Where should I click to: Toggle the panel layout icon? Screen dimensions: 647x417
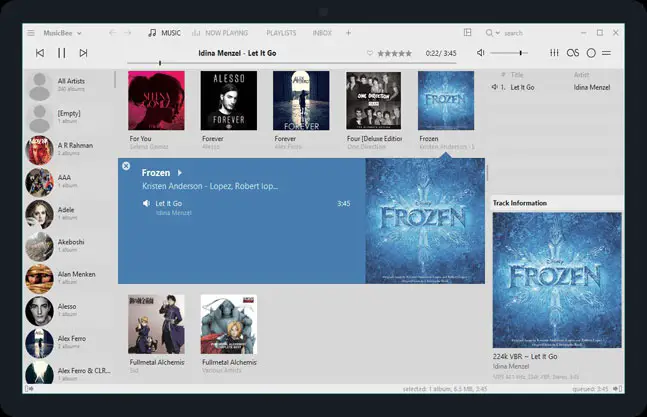pos(468,32)
